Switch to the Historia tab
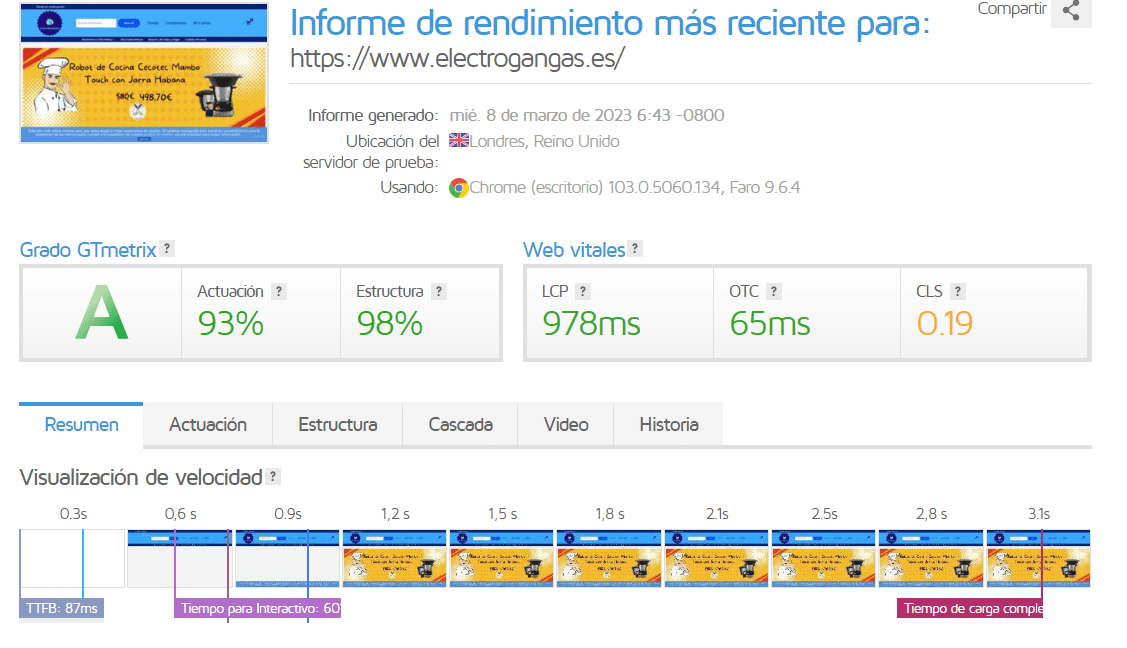The width and height of the screenshot is (1127, 648). tap(668, 425)
